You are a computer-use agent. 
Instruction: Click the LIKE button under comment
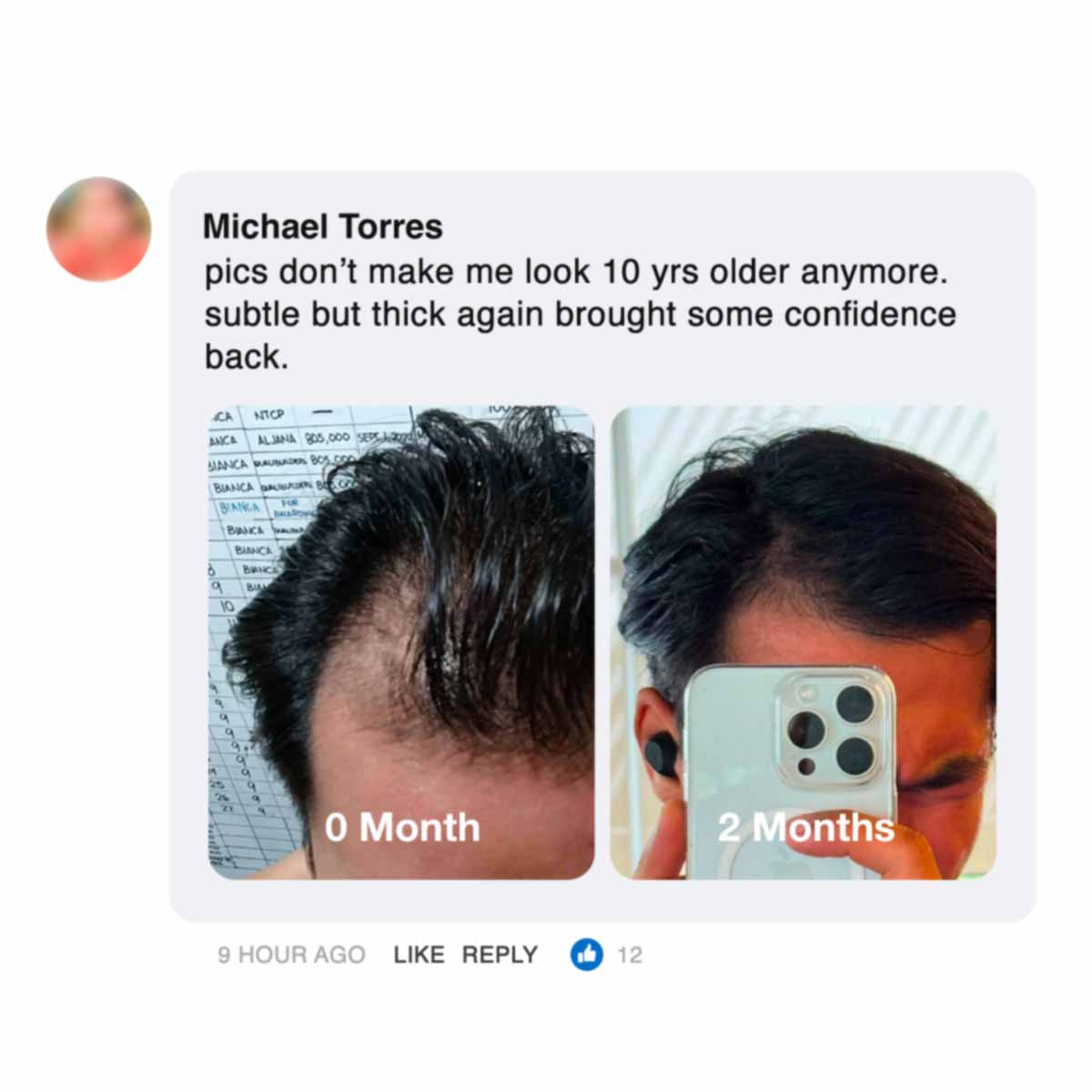pos(419,955)
